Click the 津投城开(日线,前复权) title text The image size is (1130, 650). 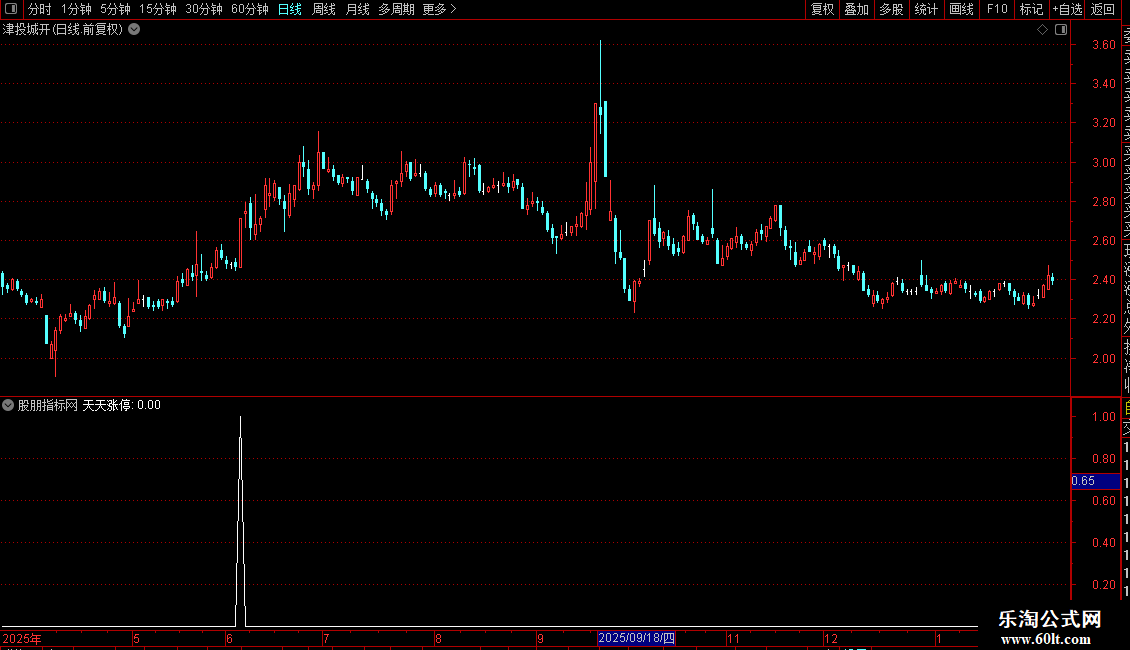(x=63, y=30)
